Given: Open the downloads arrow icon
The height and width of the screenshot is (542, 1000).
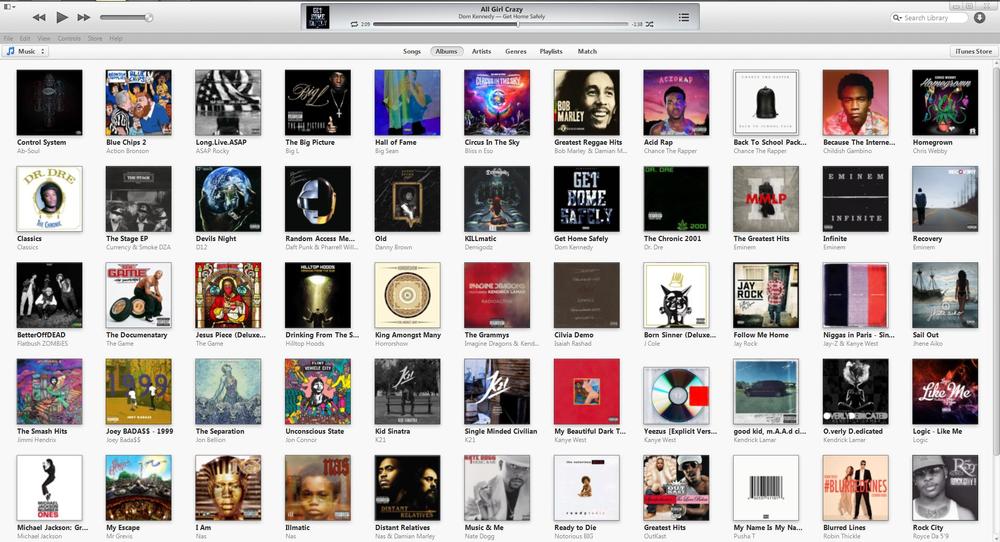Looking at the screenshot, I should click(980, 18).
